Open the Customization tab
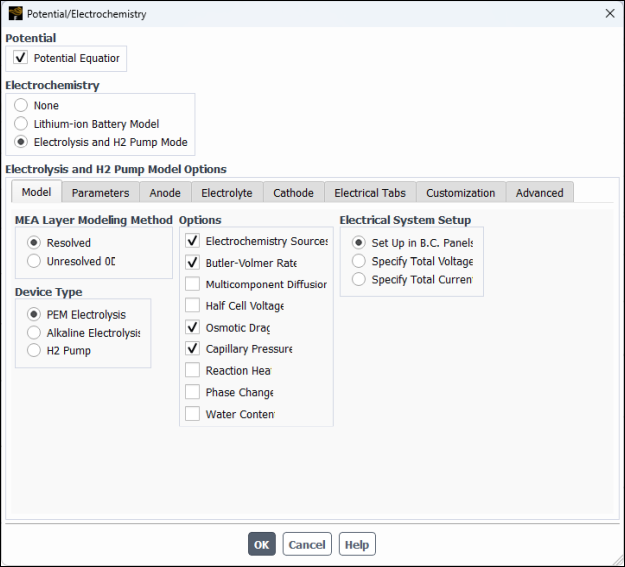Image resolution: width=625 pixels, height=567 pixels. point(461,193)
